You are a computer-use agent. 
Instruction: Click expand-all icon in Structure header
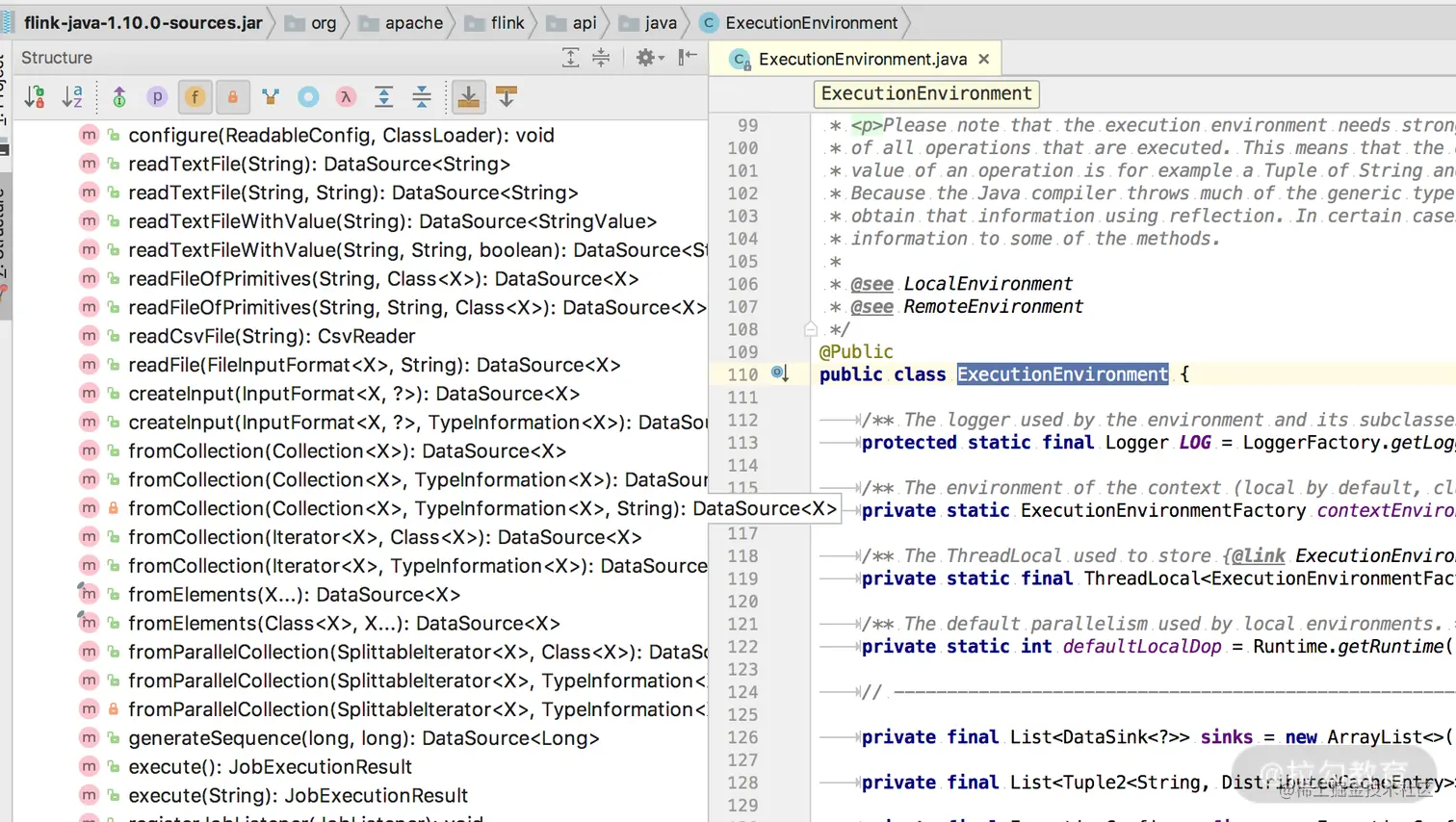(570, 58)
